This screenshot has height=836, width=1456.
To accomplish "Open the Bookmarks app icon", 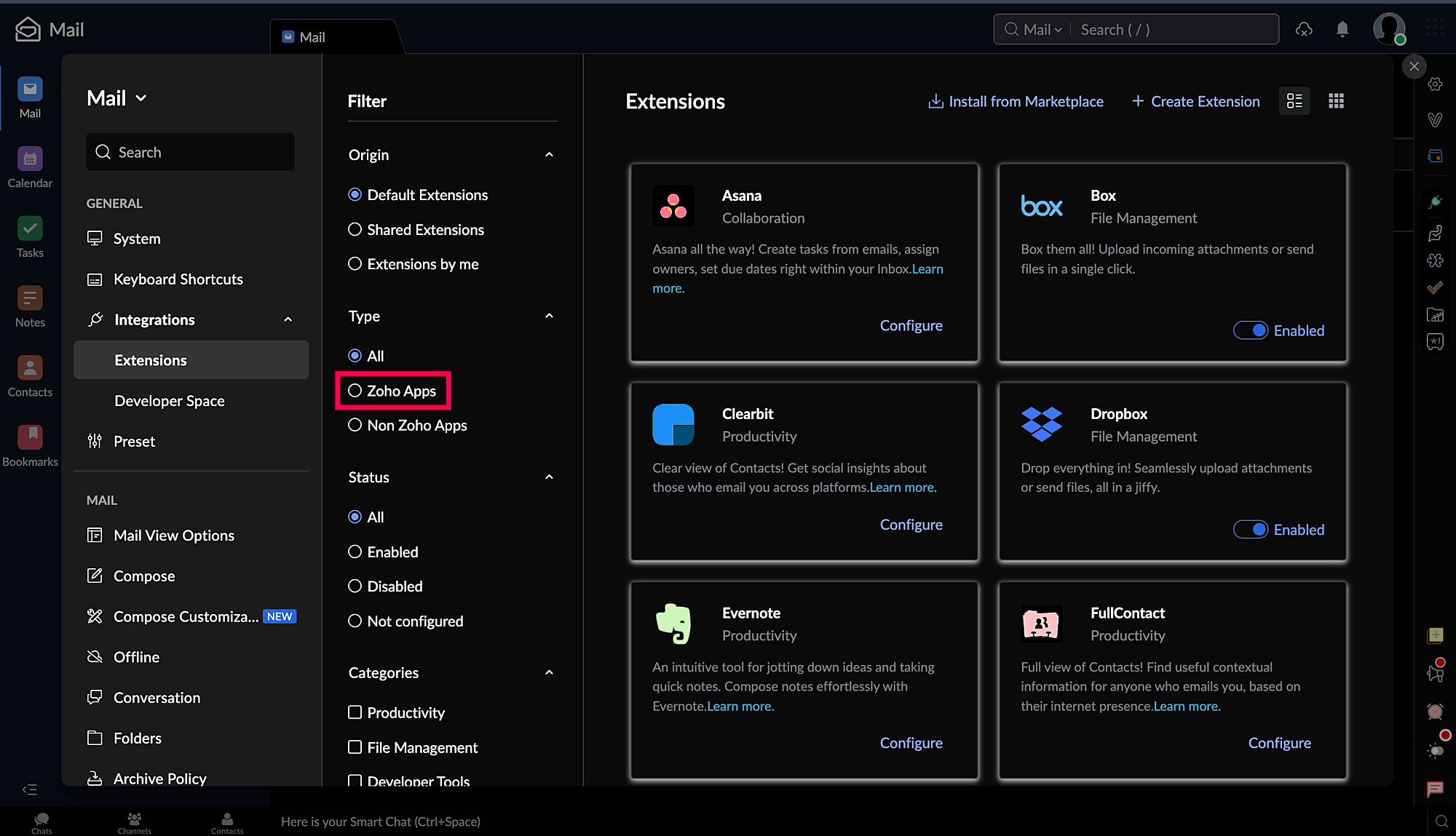I will tap(30, 446).
